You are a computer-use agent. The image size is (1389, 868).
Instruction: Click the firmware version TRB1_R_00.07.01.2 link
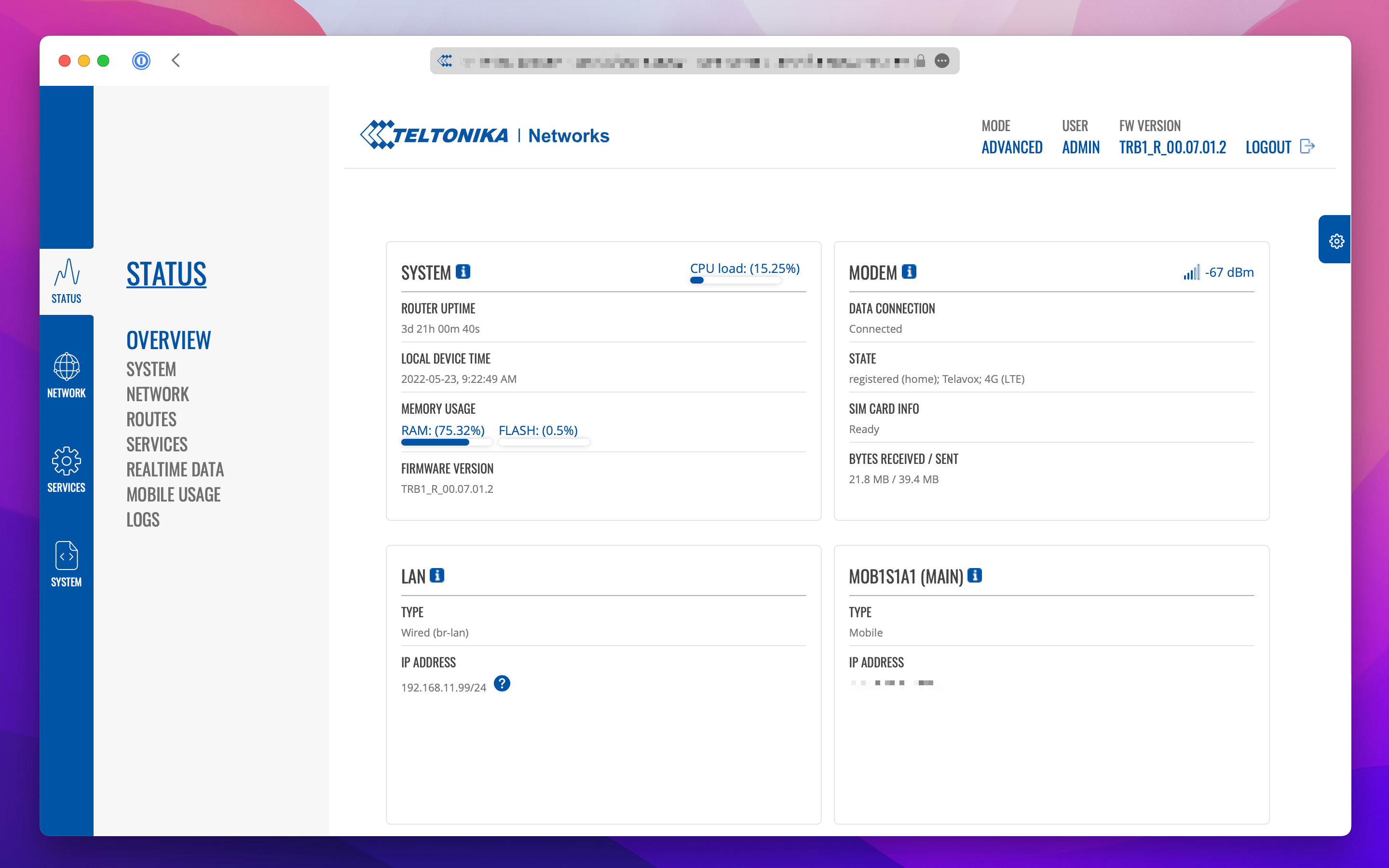(1172, 147)
